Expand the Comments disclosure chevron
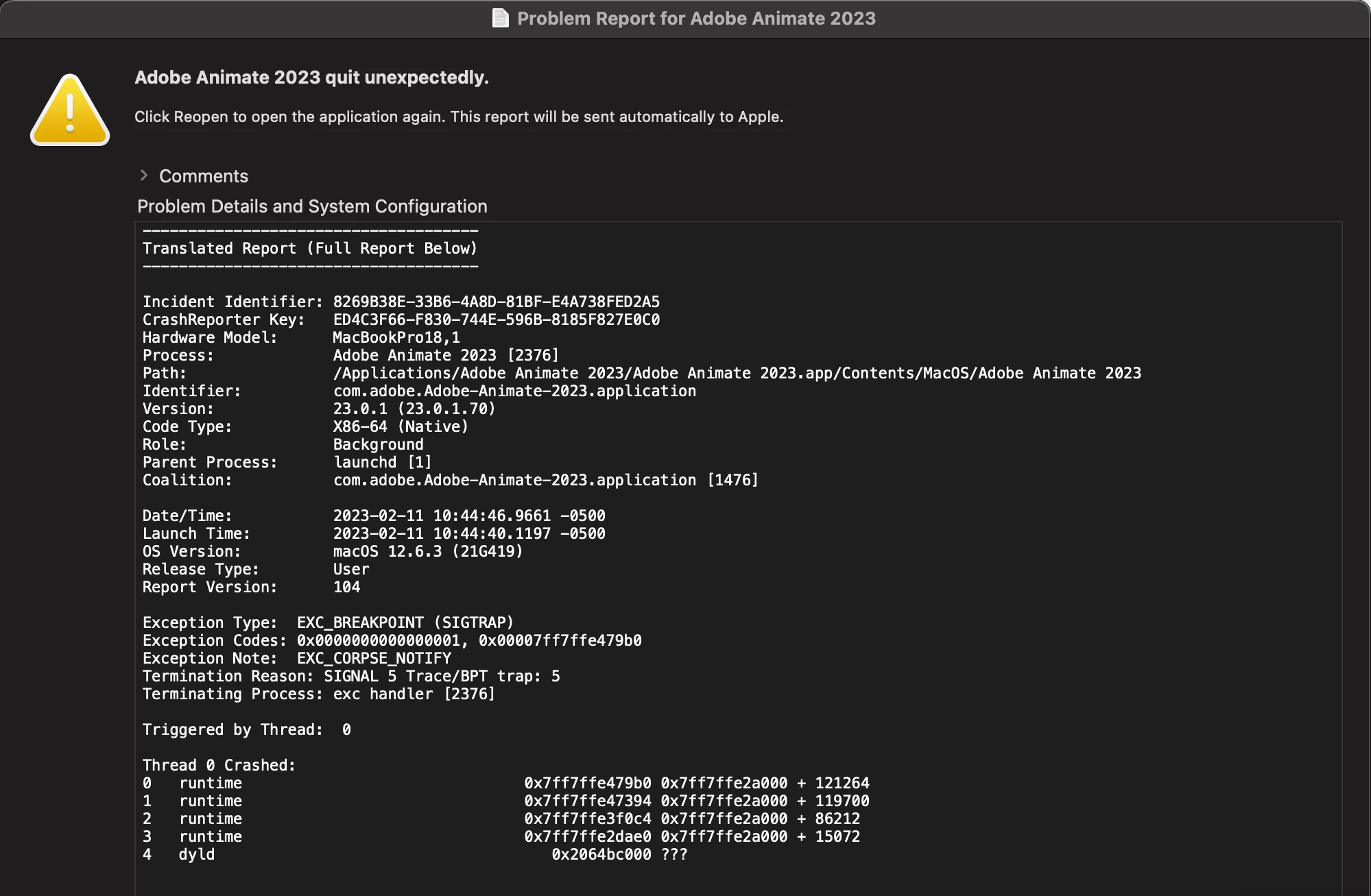1371x896 pixels. (143, 175)
